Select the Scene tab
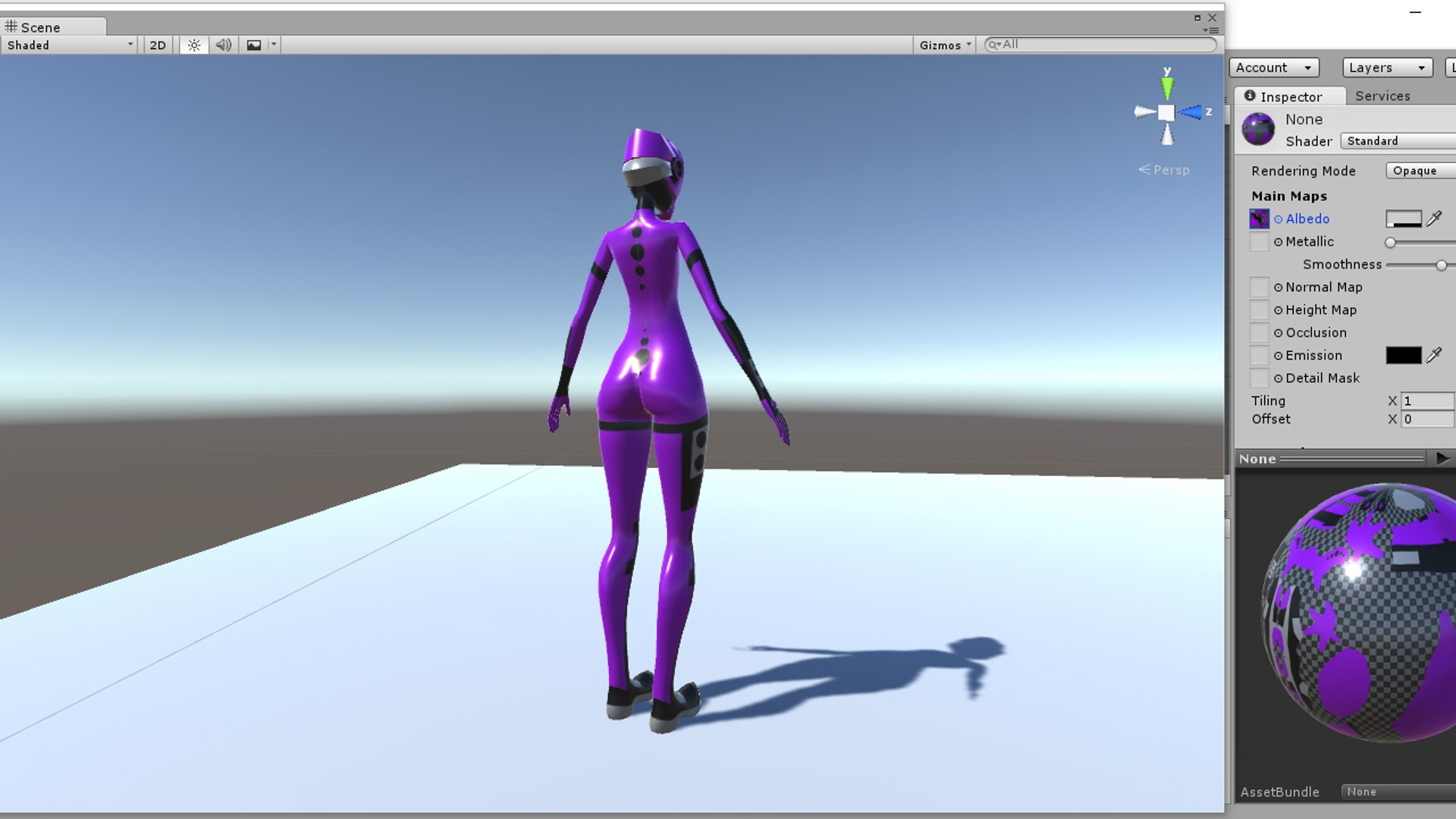 [x=53, y=27]
